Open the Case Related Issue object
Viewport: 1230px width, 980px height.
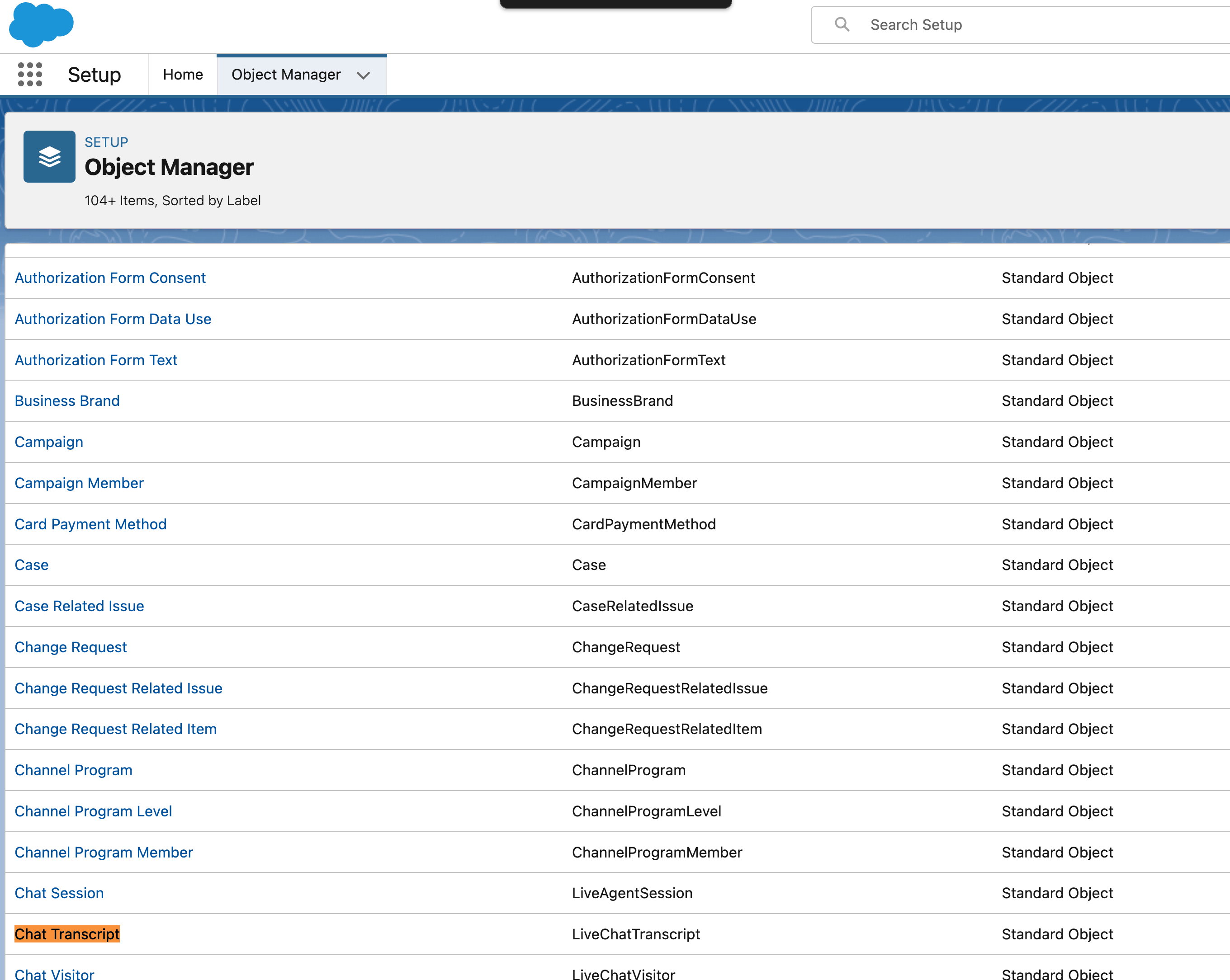click(79, 606)
